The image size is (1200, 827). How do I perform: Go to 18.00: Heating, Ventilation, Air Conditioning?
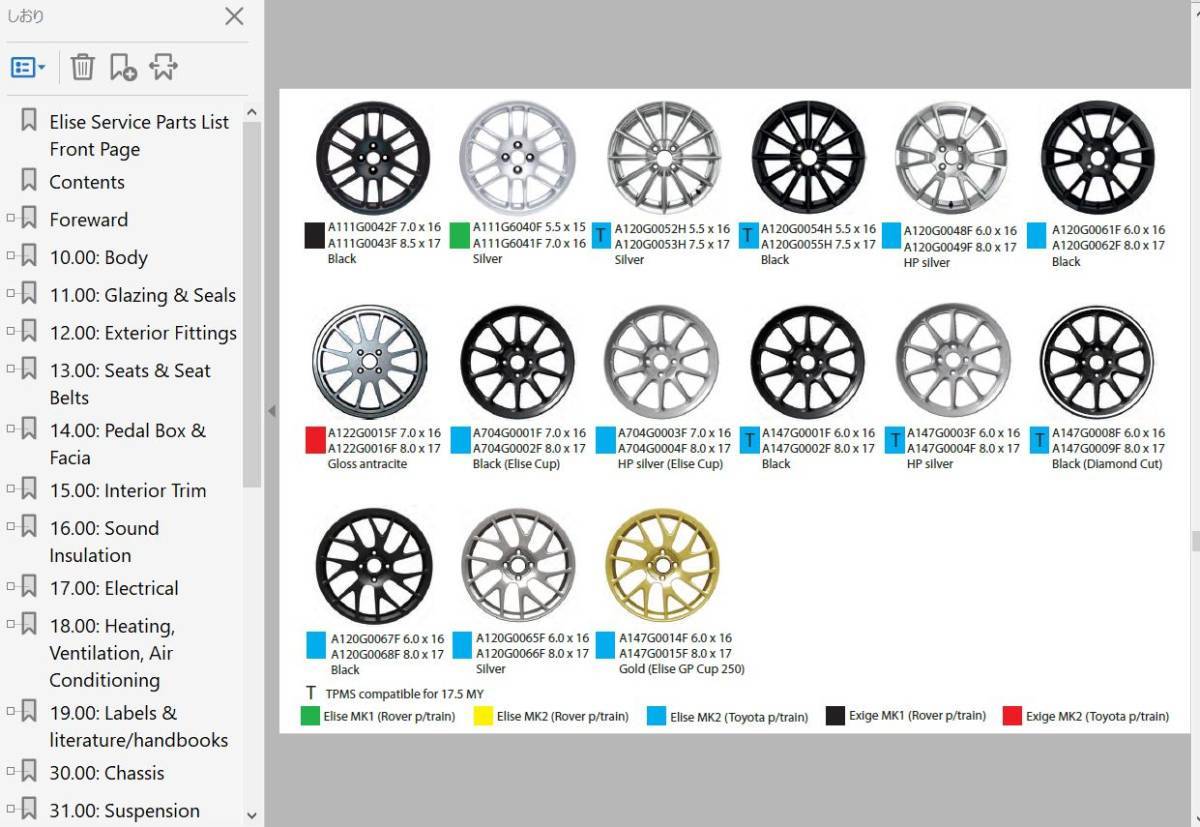coord(111,653)
